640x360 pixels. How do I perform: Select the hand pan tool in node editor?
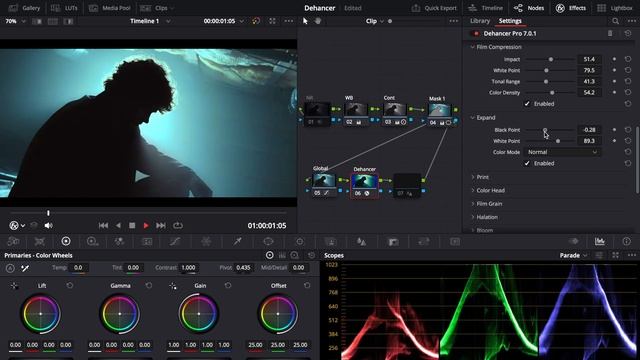click(x=318, y=21)
